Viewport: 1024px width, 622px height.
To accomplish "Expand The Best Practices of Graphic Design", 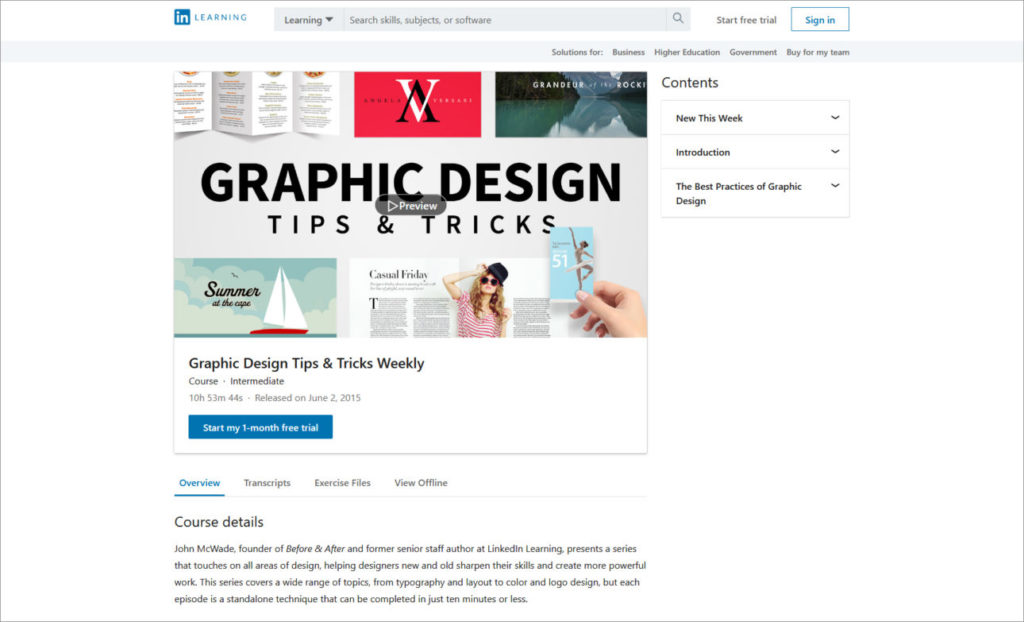I will pos(755,193).
